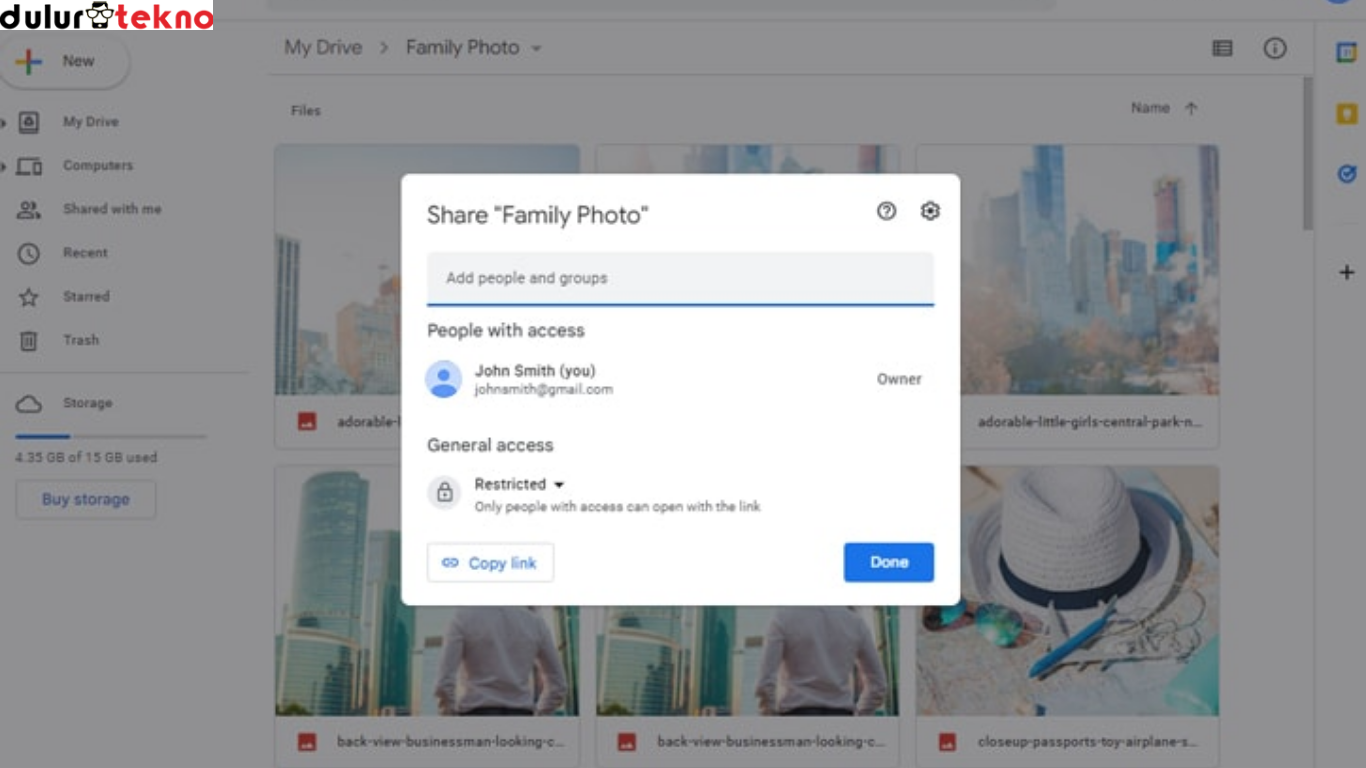Open the closeup-passports-toy-airplane thumbnail
The width and height of the screenshot is (1366, 768).
click(1067, 590)
